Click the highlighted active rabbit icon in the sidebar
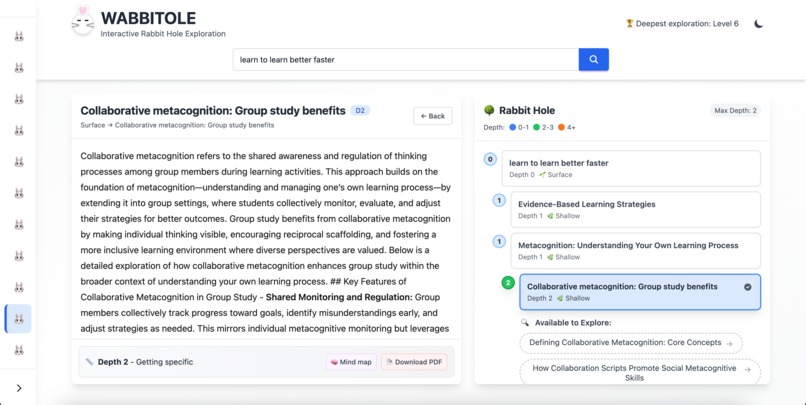This screenshot has width=806, height=405. coord(19,319)
